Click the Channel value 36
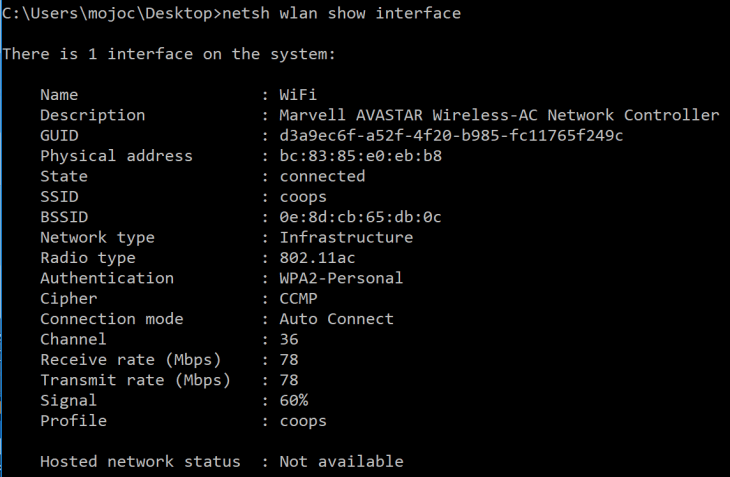Screen dimensions: 730x477 (x=289, y=339)
